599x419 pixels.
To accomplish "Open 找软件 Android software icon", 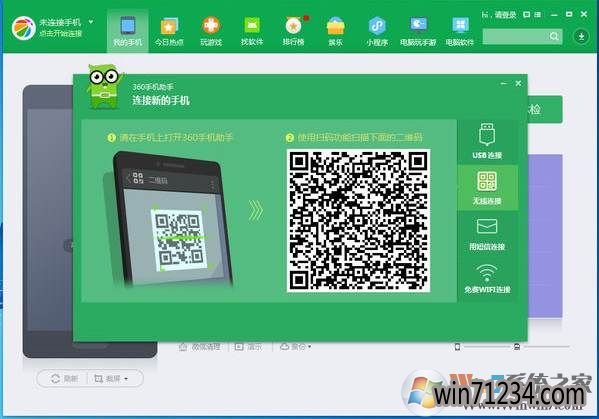I will point(252,31).
